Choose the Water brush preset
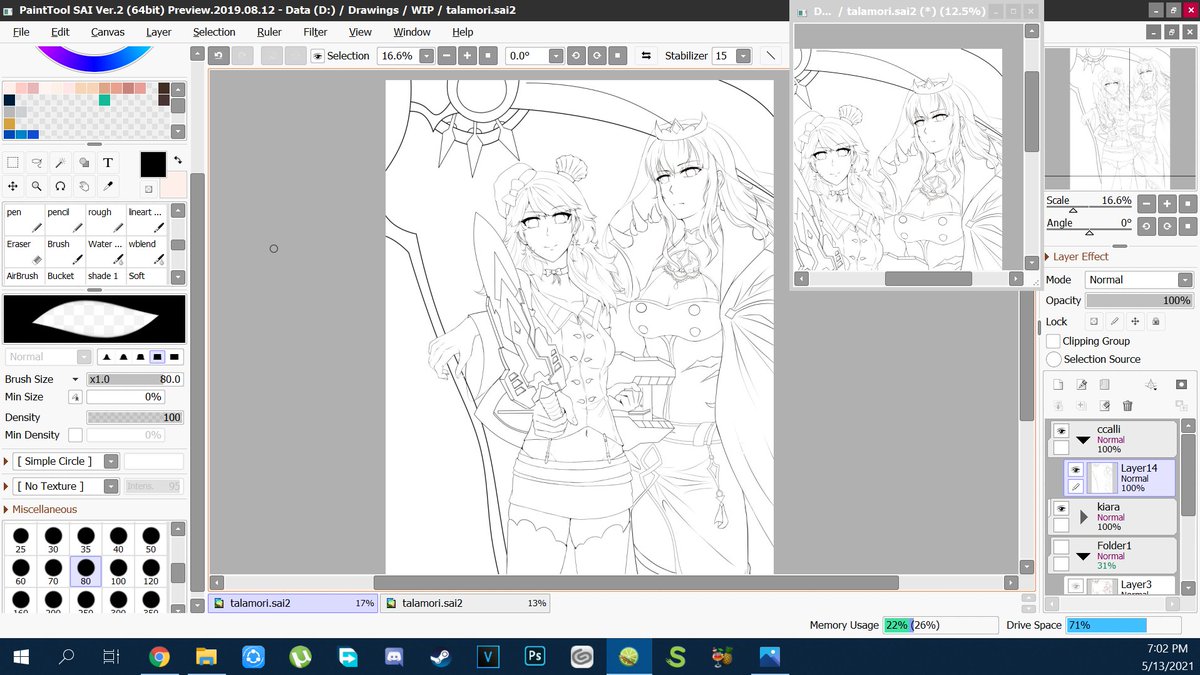This screenshot has height=675, width=1200. pos(105,252)
